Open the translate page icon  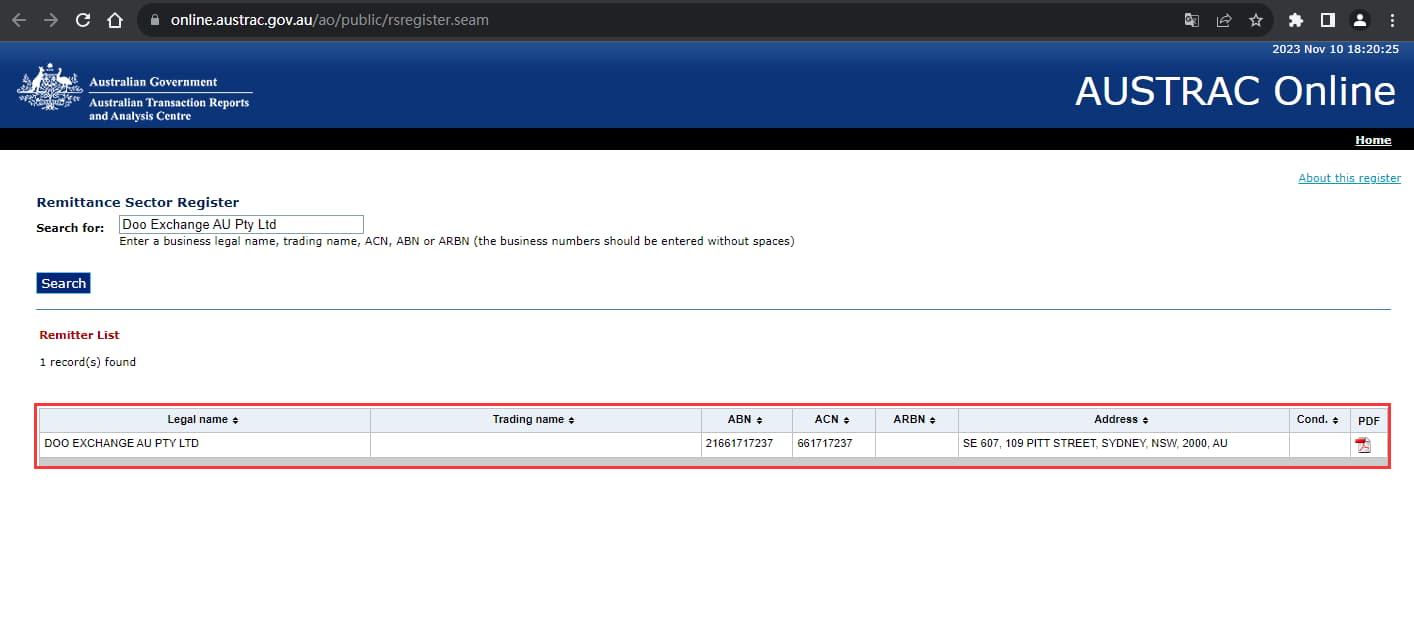(1191, 20)
